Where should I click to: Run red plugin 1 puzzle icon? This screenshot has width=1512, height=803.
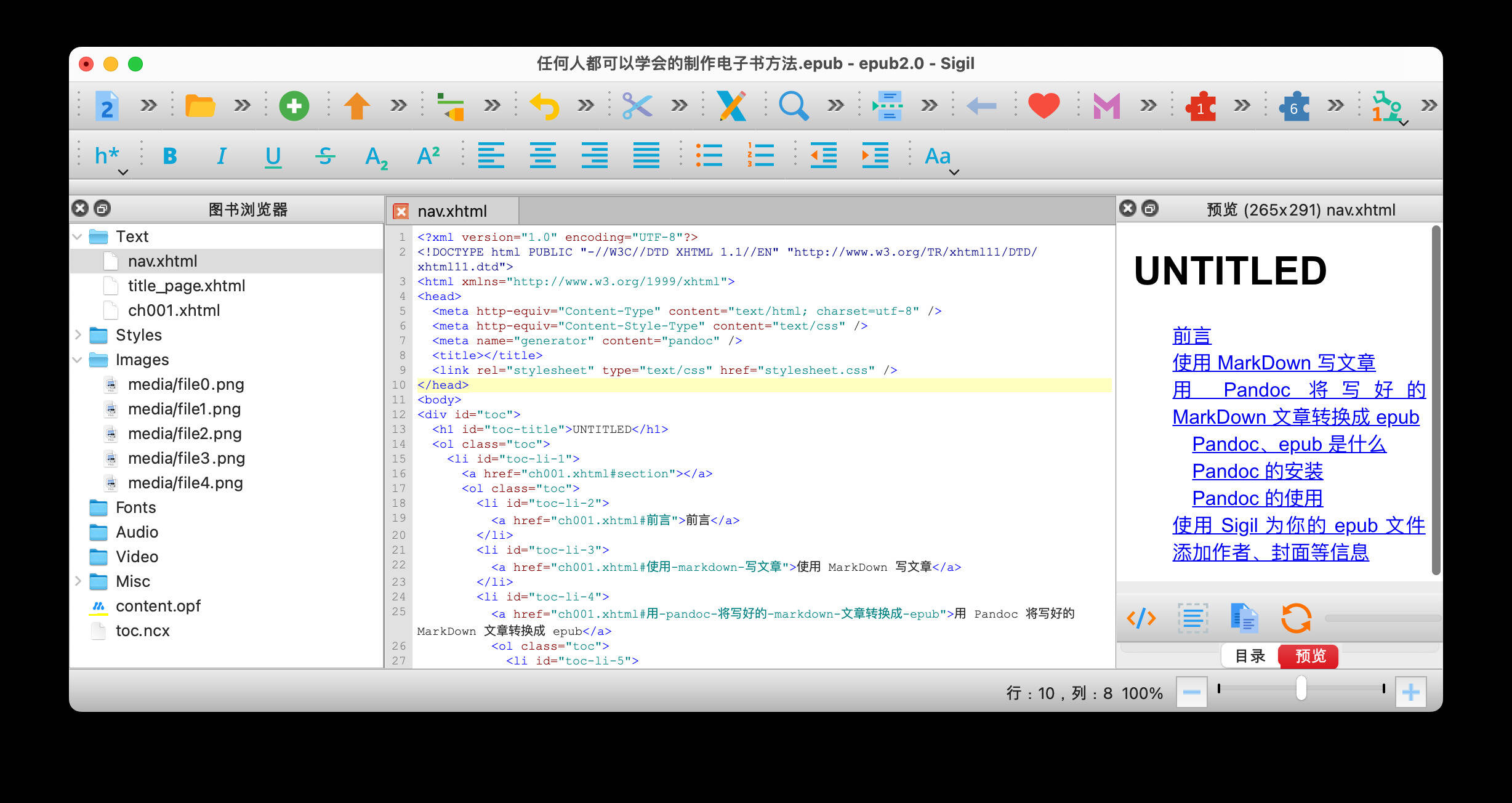[1200, 107]
